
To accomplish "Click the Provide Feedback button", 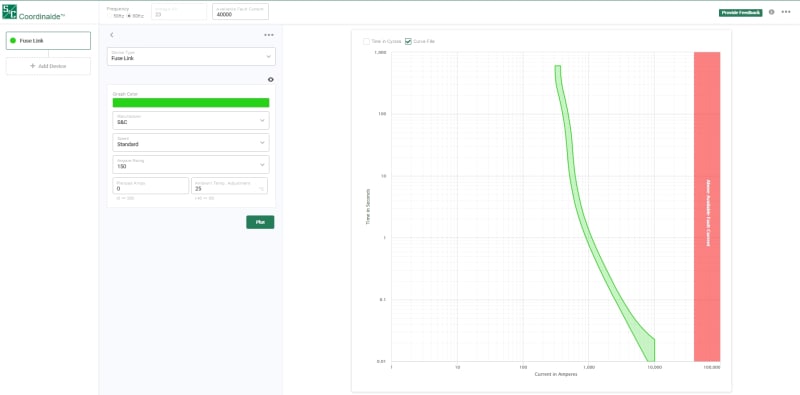I will click(x=740, y=12).
